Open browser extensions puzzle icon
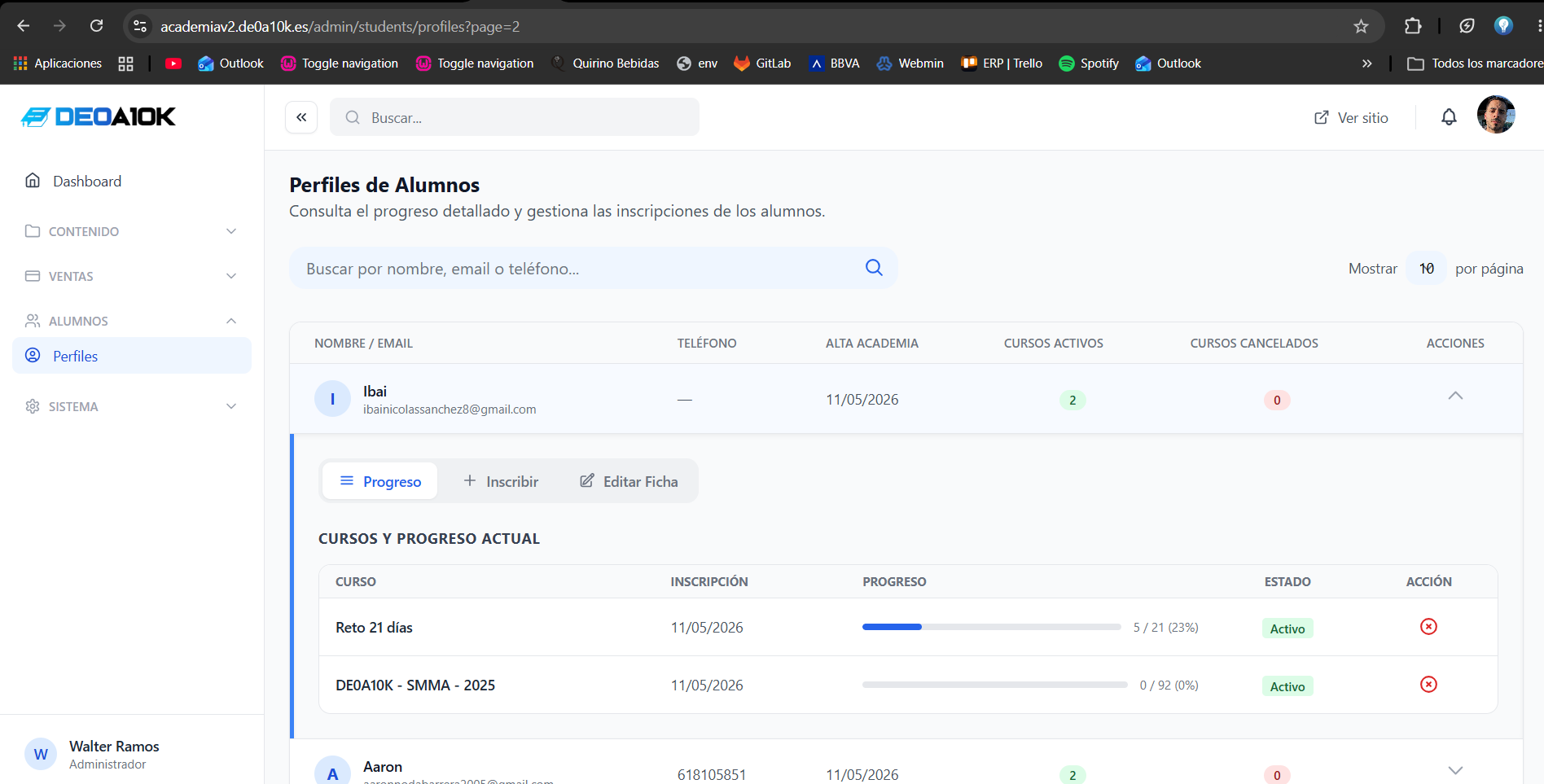1544x784 pixels. (x=1413, y=26)
